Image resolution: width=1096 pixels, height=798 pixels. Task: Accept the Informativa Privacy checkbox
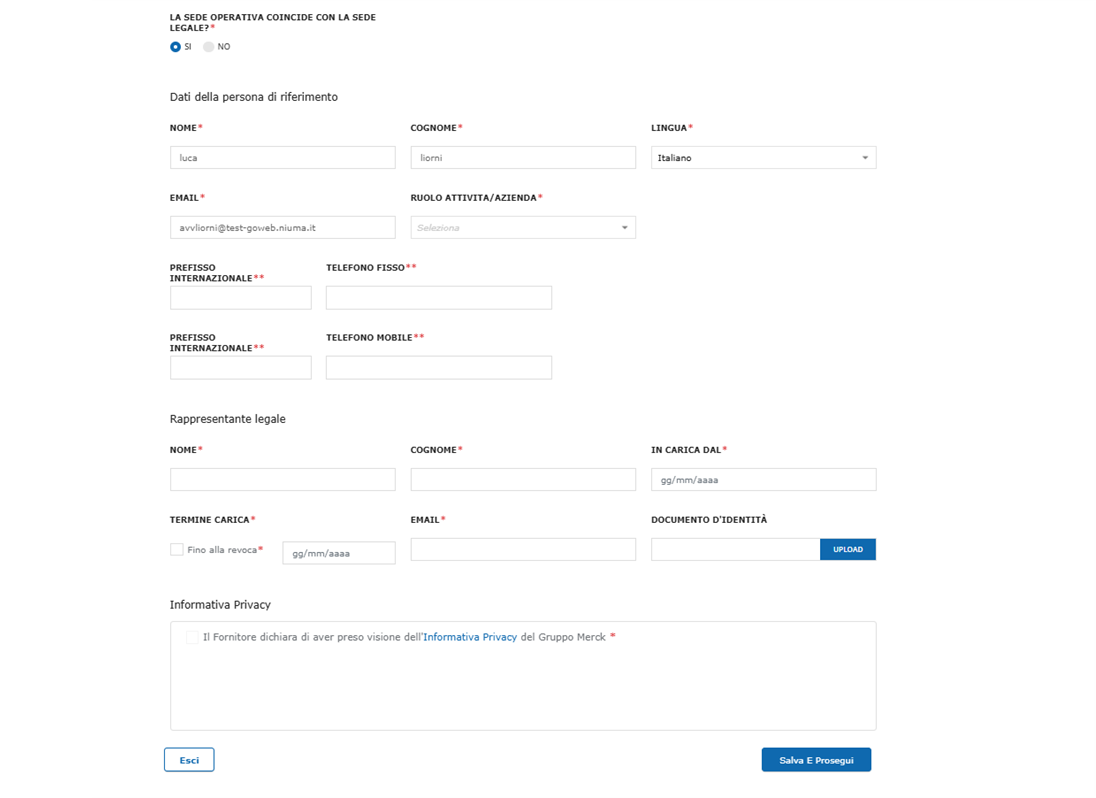[192, 637]
